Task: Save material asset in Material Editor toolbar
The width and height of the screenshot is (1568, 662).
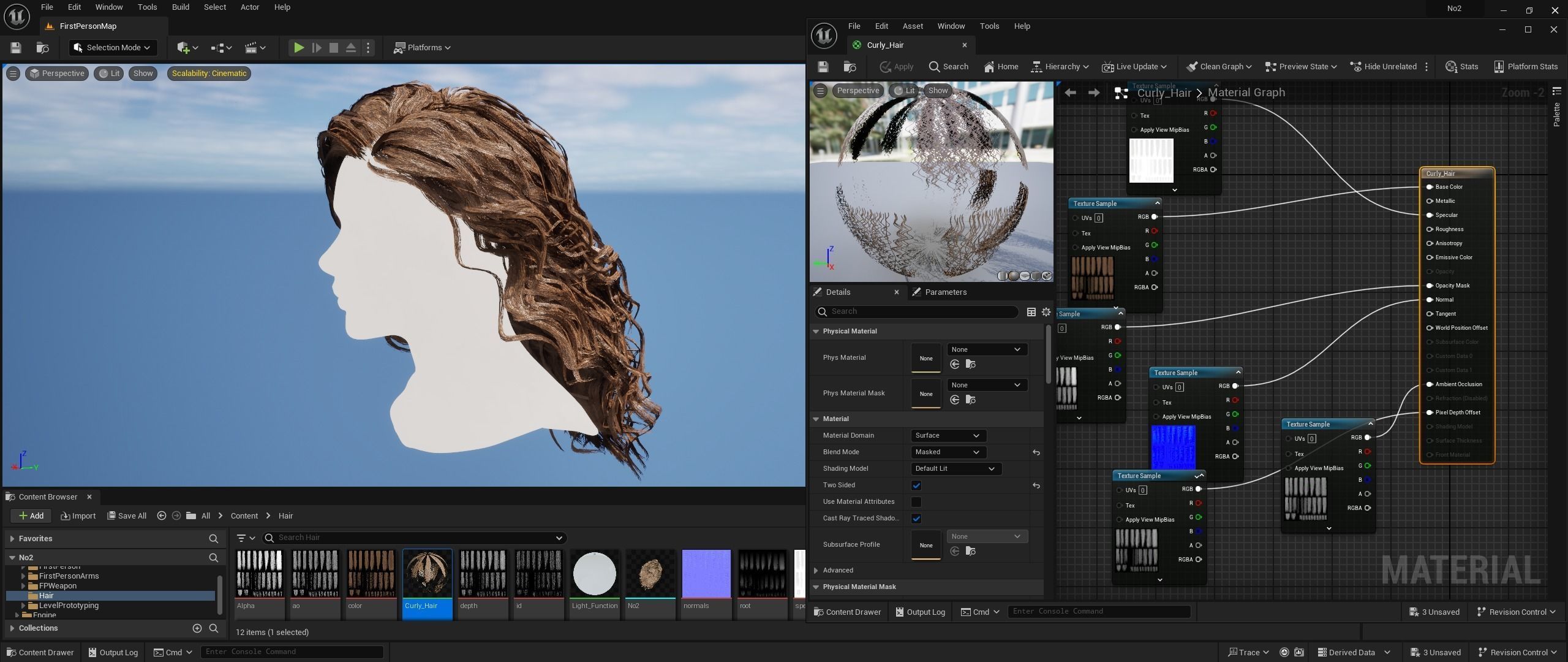Action: click(823, 67)
